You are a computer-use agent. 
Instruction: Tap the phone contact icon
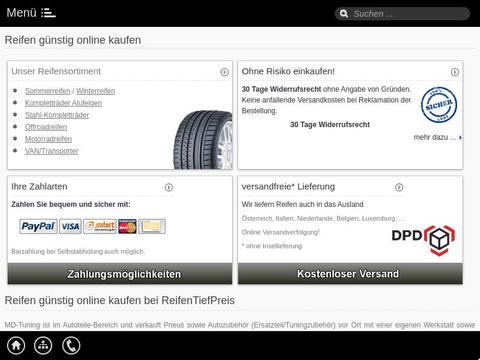[71, 345]
